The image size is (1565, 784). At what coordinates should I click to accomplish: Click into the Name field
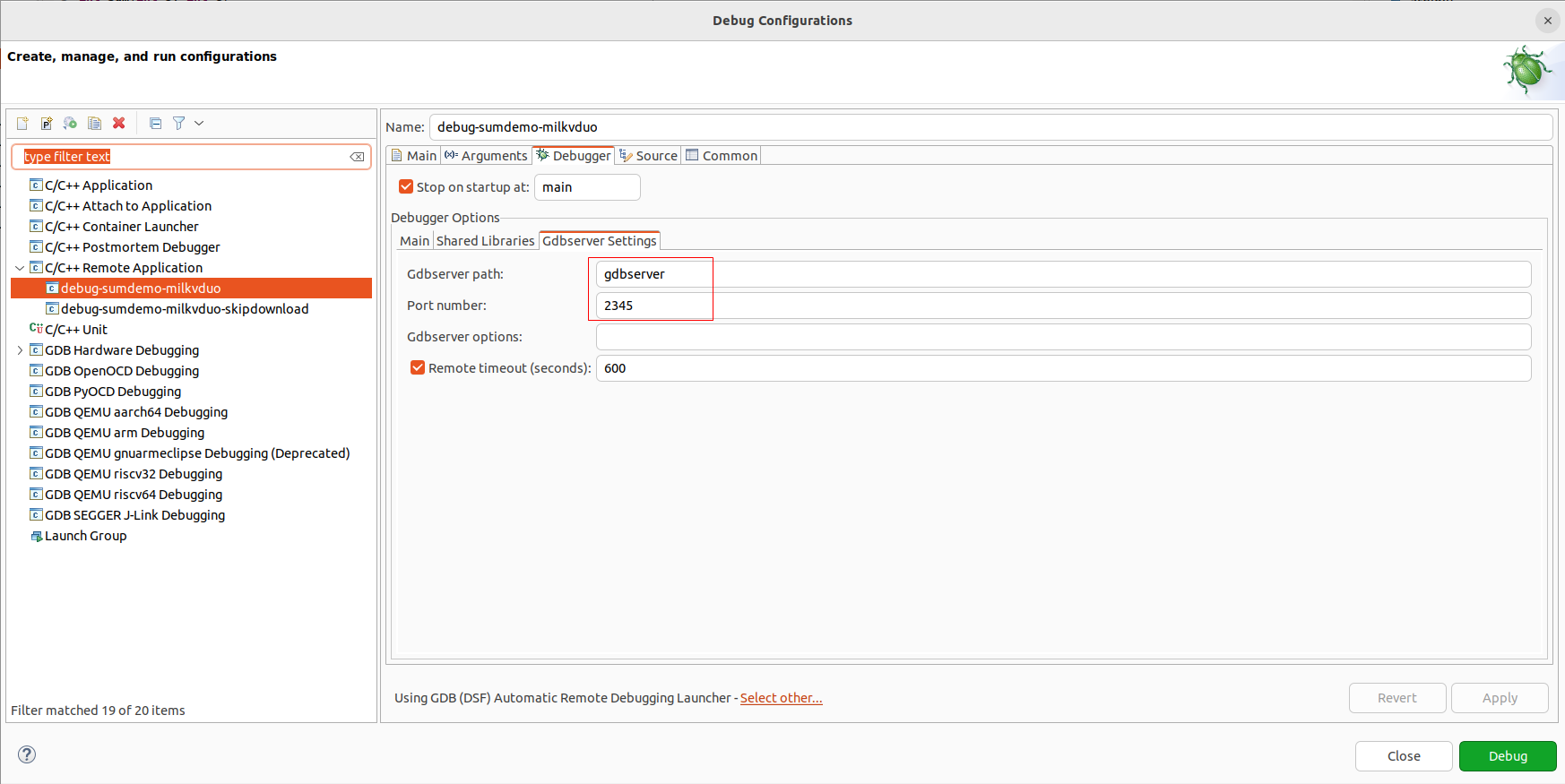[990, 127]
